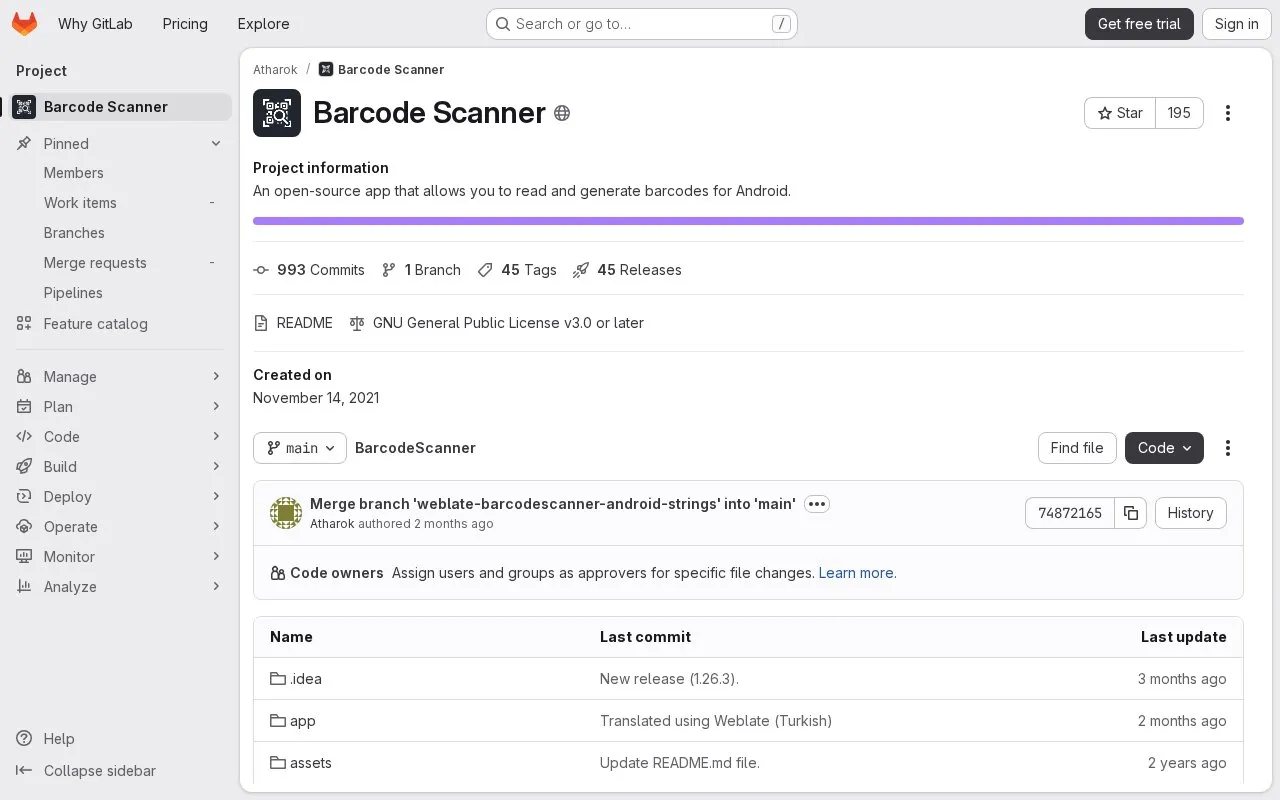The height and width of the screenshot is (800, 1280).
Task: Click Atharok's commit author avatar
Action: 286,513
